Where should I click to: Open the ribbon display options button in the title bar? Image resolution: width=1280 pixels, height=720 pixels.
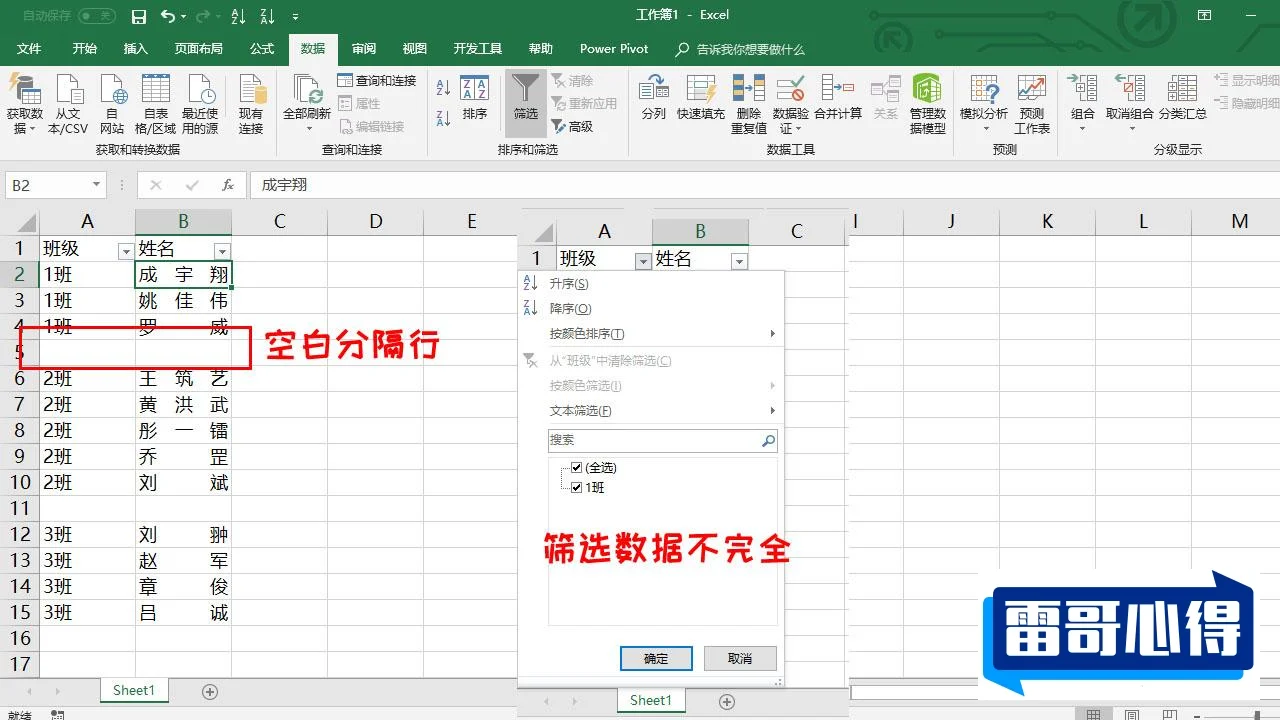click(1205, 15)
